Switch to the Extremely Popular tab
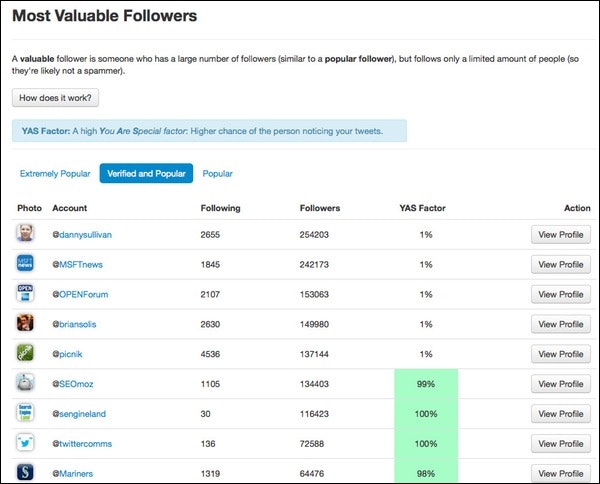The height and width of the screenshot is (484, 600). (55, 174)
